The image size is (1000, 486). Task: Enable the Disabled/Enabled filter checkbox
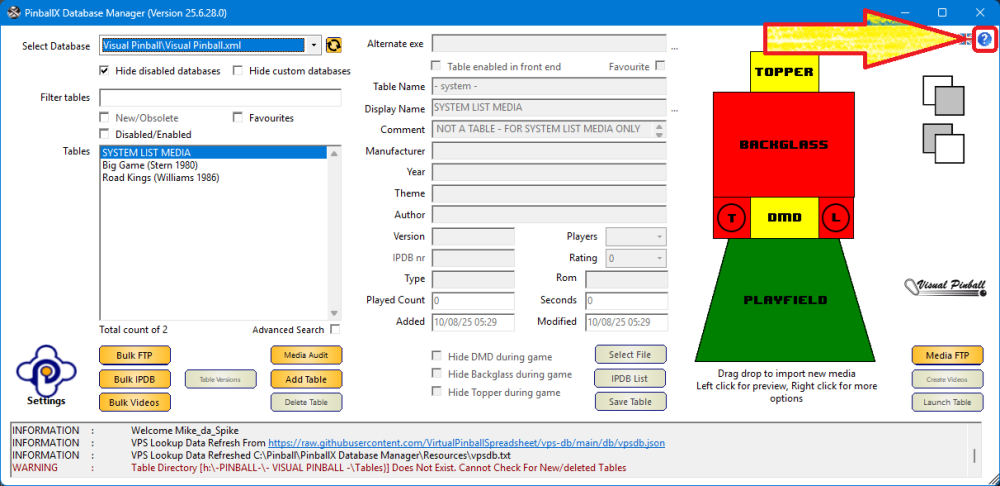pyautogui.click(x=105, y=134)
